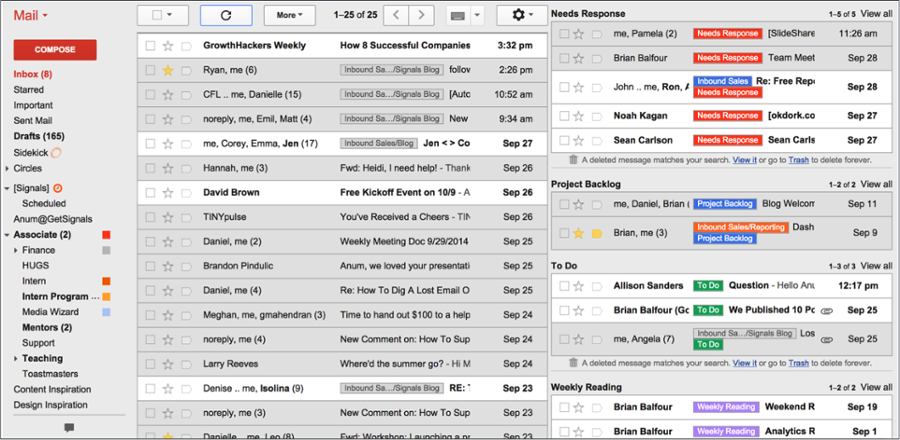The height and width of the screenshot is (440, 900).
Task: Check the box for David Brown email
Action: pyautogui.click(x=150, y=192)
